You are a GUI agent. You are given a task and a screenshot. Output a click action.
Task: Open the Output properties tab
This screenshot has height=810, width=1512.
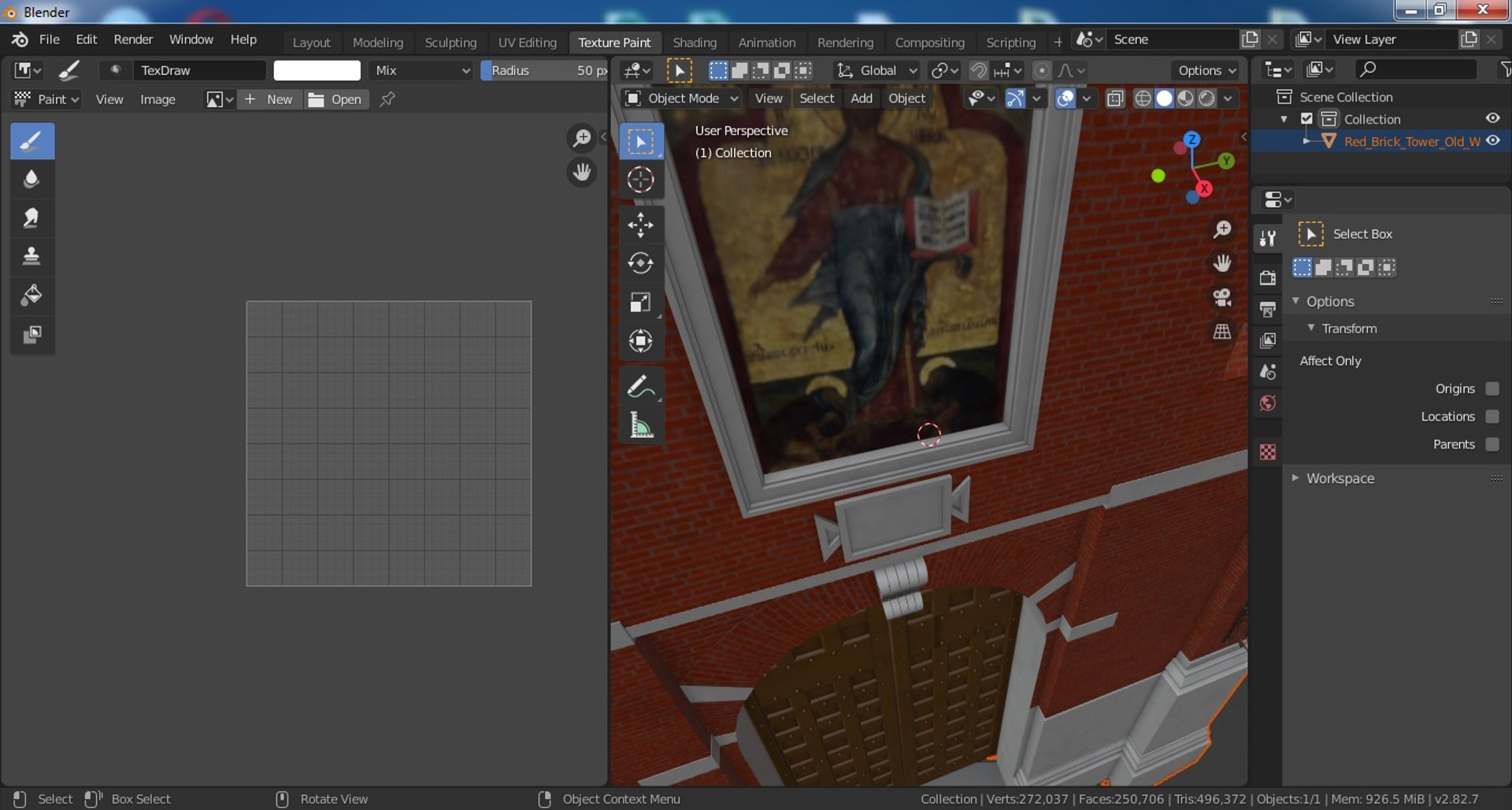tap(1267, 309)
